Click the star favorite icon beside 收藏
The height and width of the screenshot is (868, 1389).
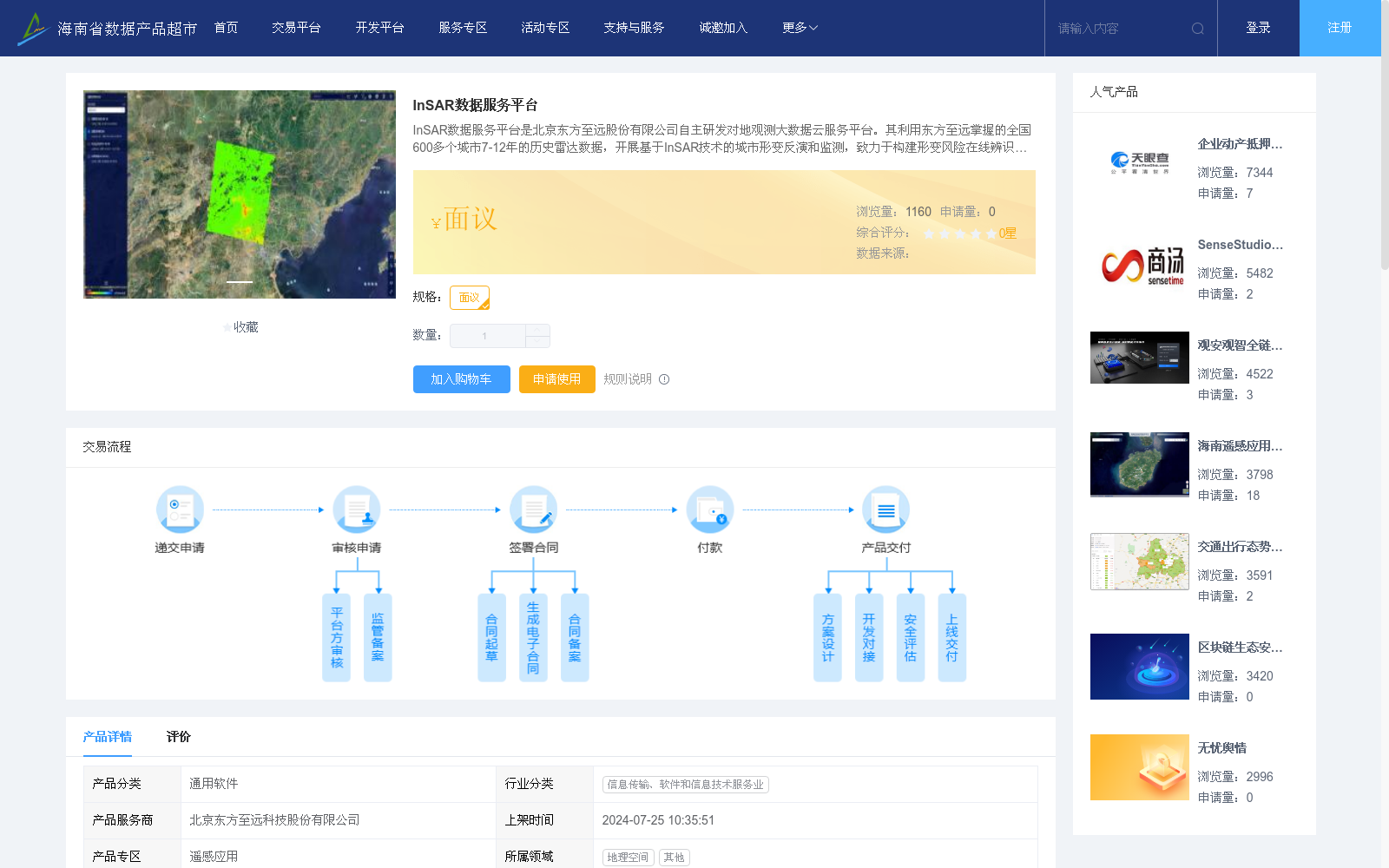coord(227,327)
